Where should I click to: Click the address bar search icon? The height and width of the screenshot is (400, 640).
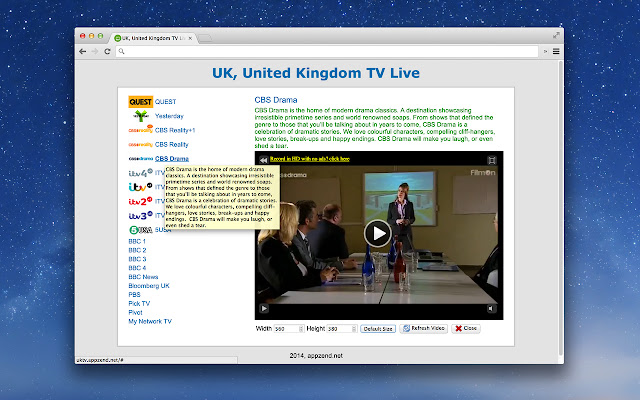click(121, 51)
